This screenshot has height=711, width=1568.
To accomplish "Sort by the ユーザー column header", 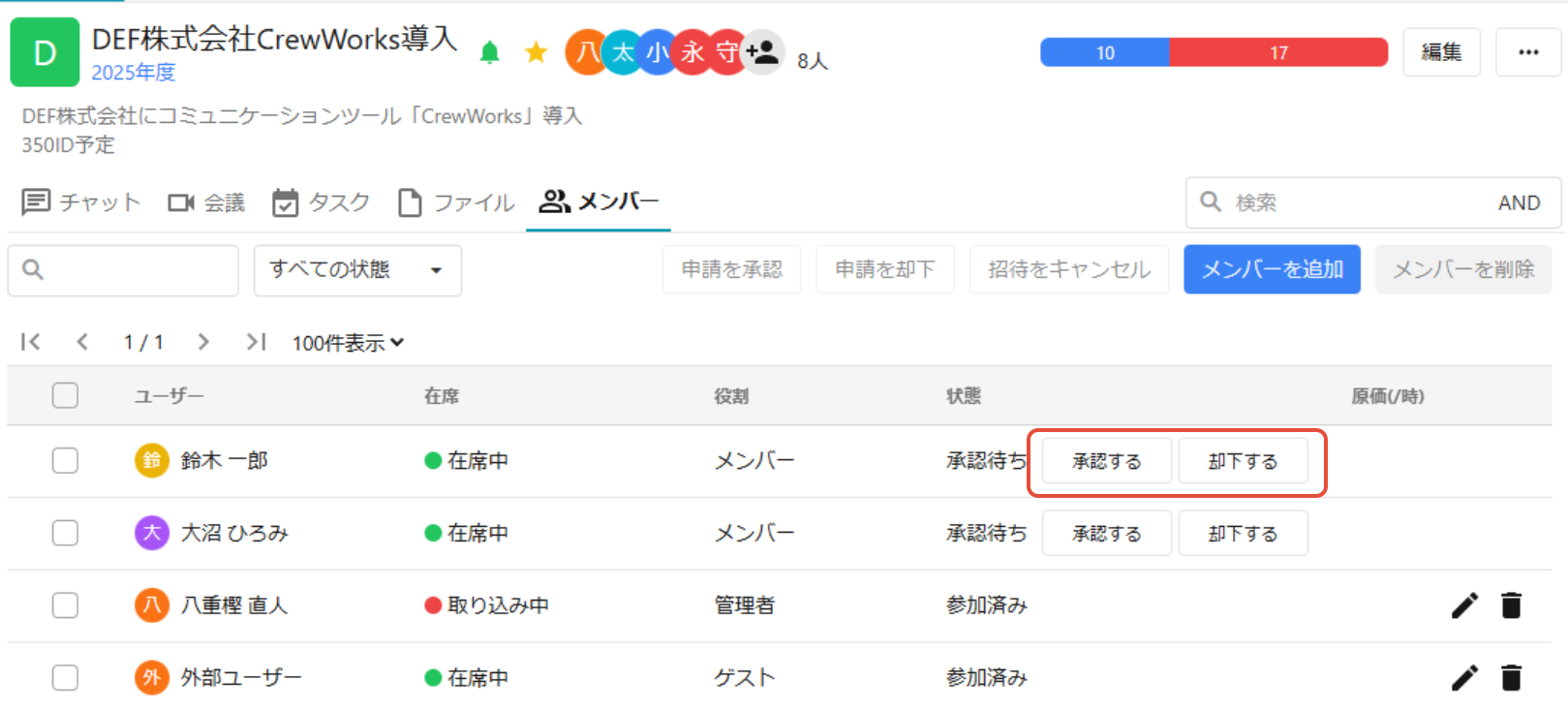I will pyautogui.click(x=169, y=396).
